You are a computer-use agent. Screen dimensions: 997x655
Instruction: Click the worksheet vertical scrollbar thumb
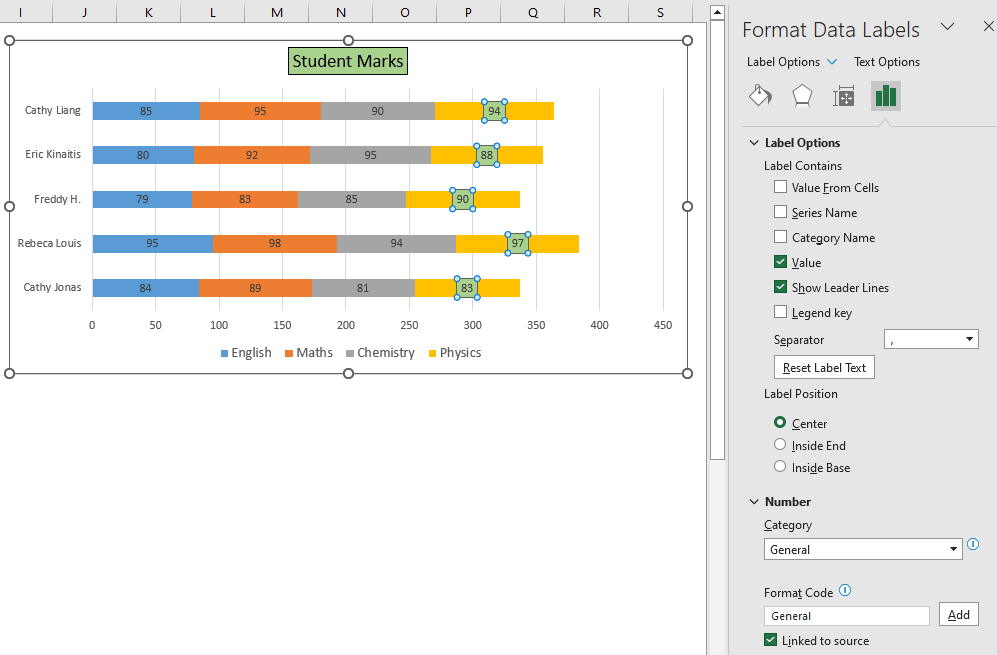click(717, 239)
